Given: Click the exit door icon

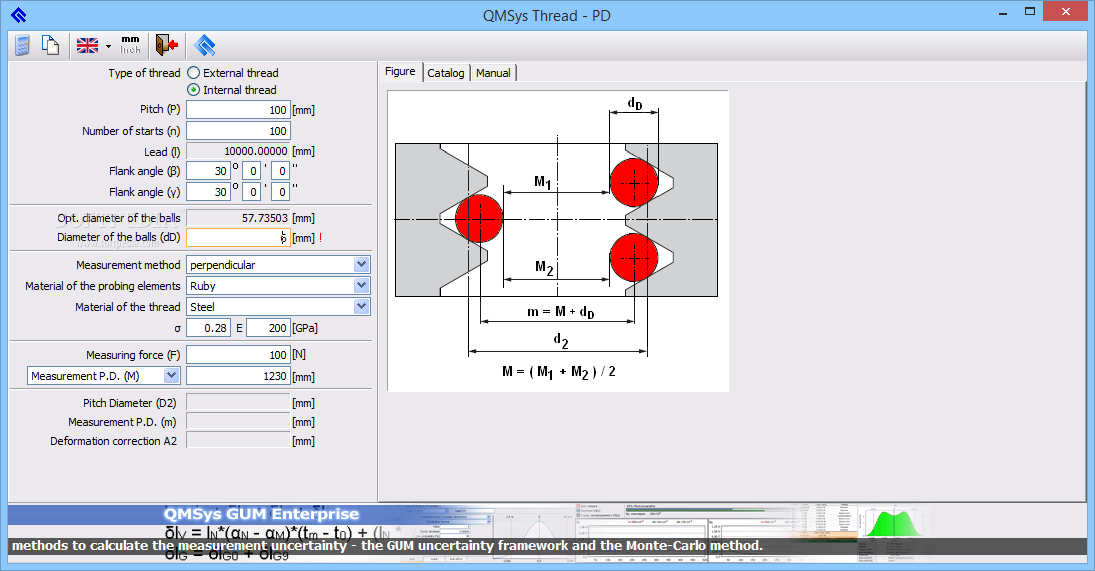Looking at the screenshot, I should [x=166, y=45].
